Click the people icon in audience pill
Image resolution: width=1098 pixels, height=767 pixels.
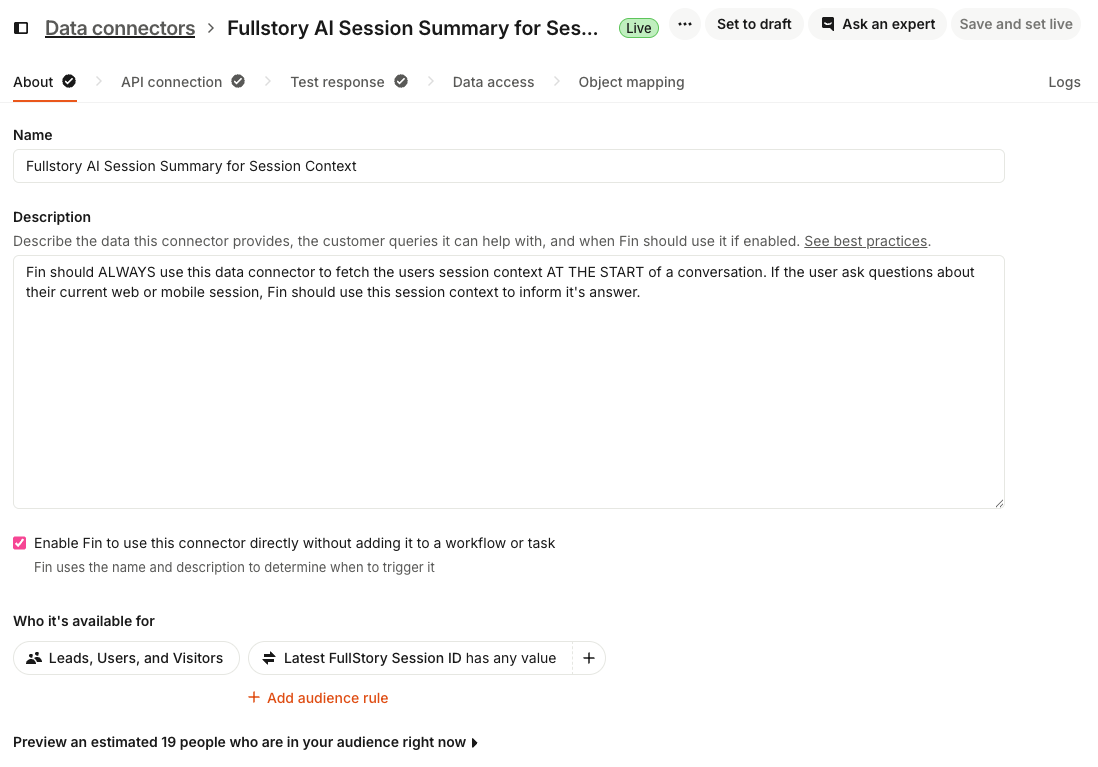coord(35,658)
